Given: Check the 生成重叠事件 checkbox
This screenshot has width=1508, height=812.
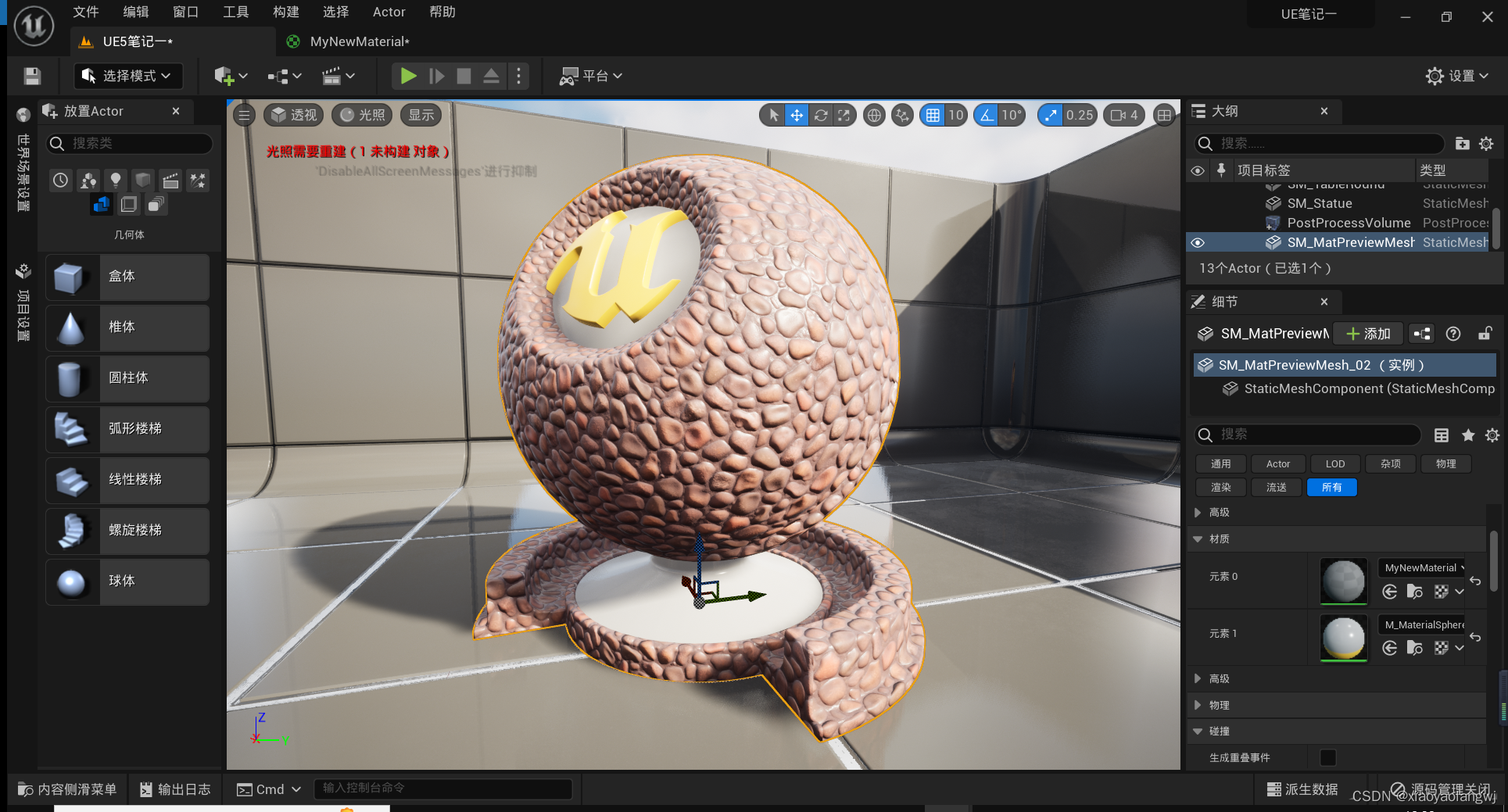Looking at the screenshot, I should (1327, 757).
